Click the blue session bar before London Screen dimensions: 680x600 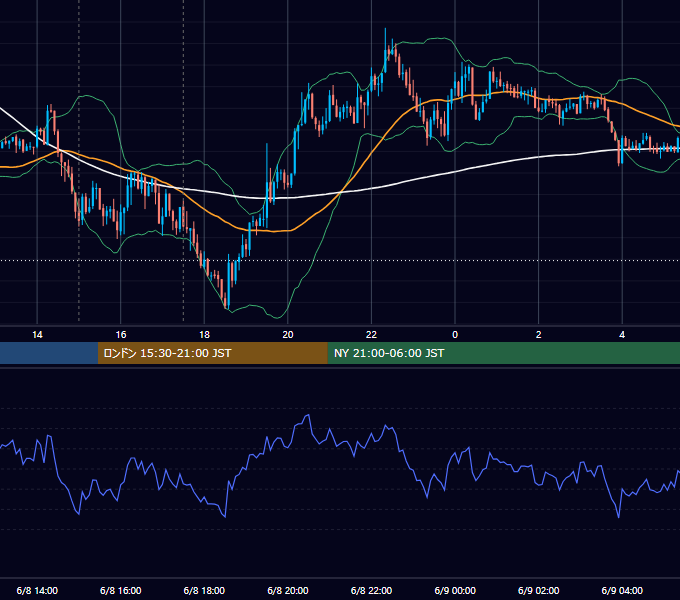tap(49, 353)
